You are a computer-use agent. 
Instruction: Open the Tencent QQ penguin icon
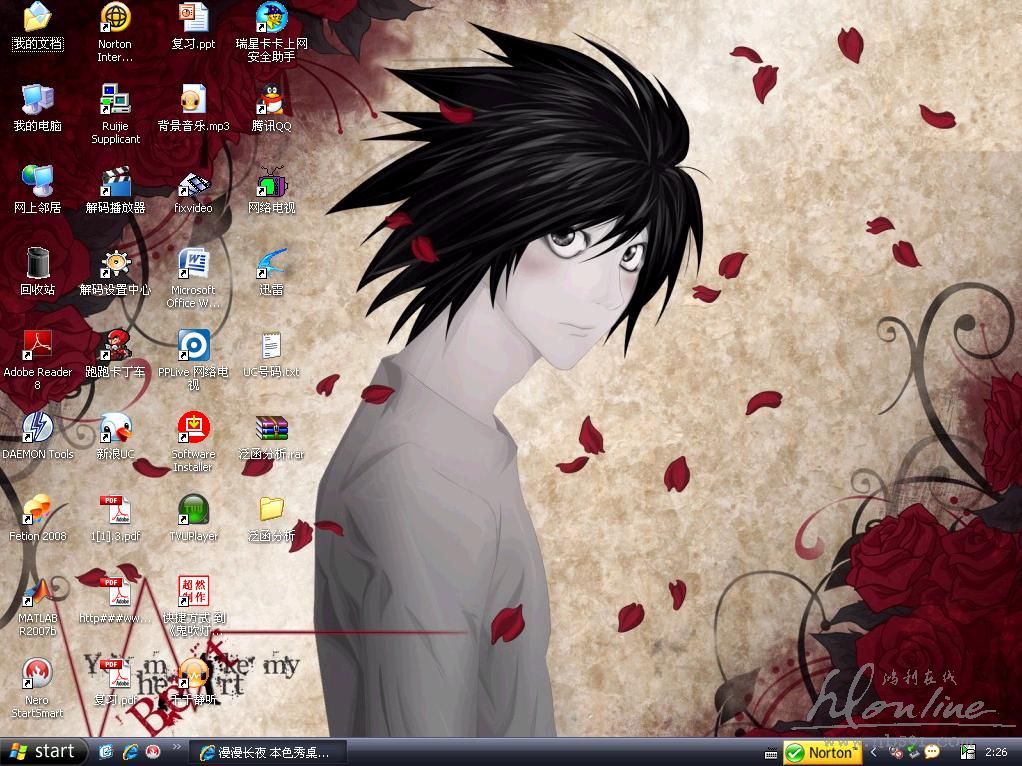[271, 100]
